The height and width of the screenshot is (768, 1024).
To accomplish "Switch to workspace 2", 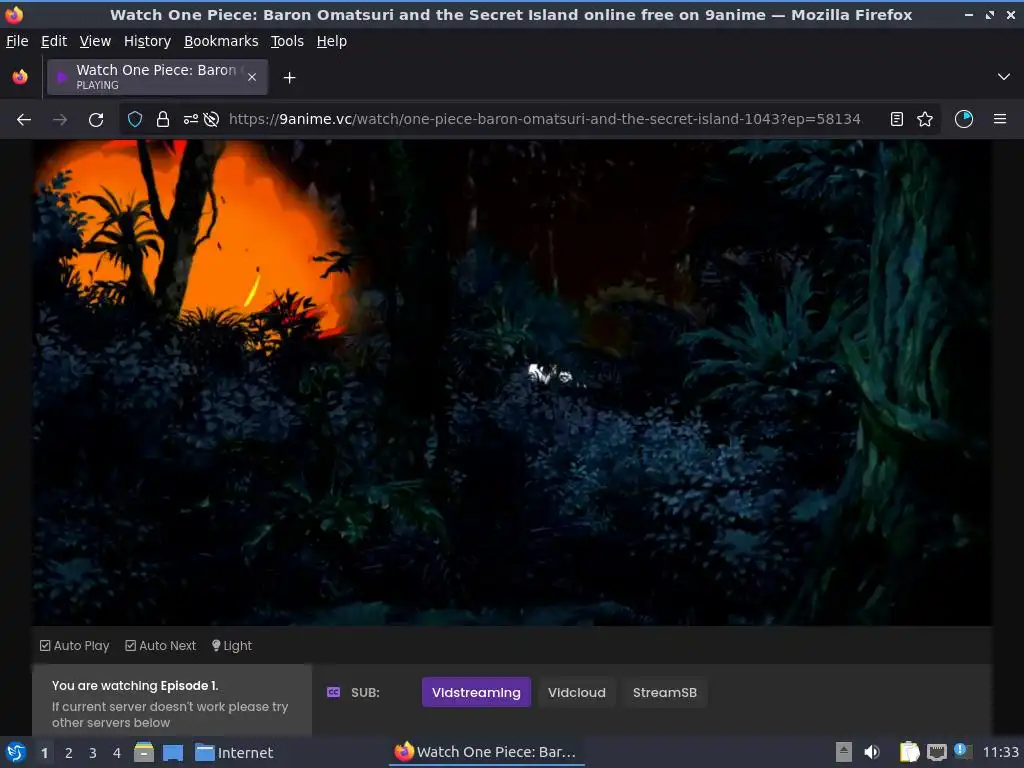I will click(69, 753).
